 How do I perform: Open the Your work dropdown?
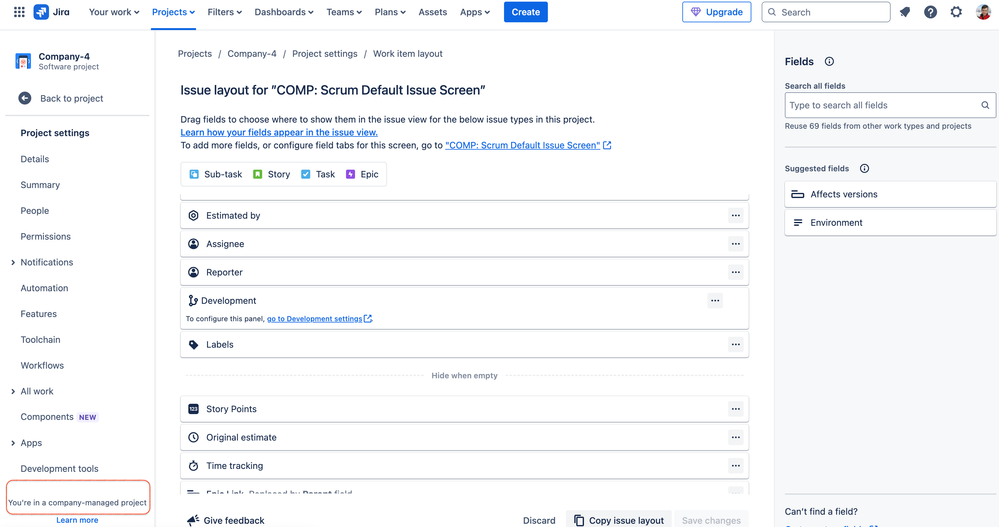[x=114, y=12]
